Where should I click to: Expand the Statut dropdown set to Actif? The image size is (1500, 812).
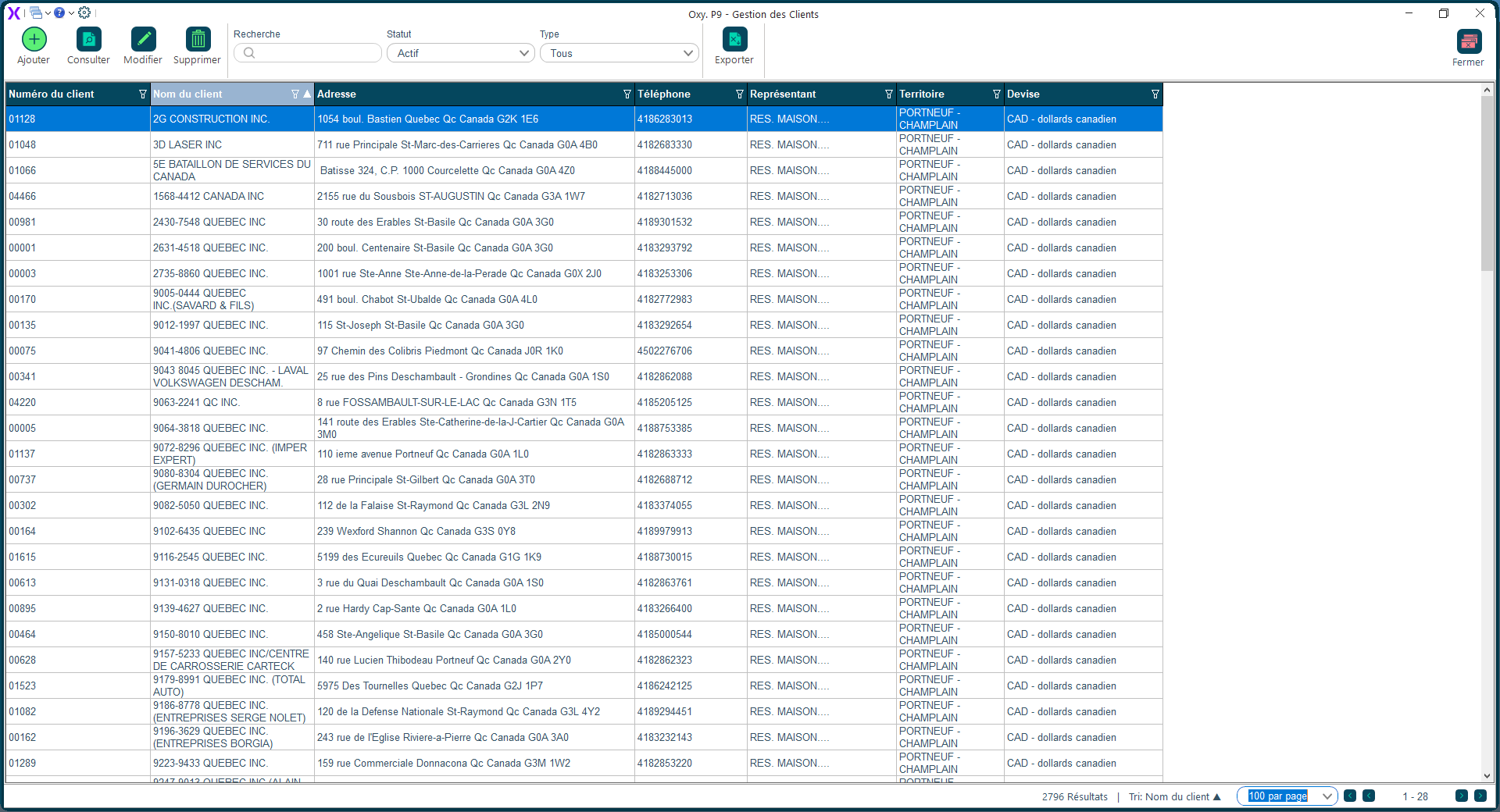coord(461,53)
